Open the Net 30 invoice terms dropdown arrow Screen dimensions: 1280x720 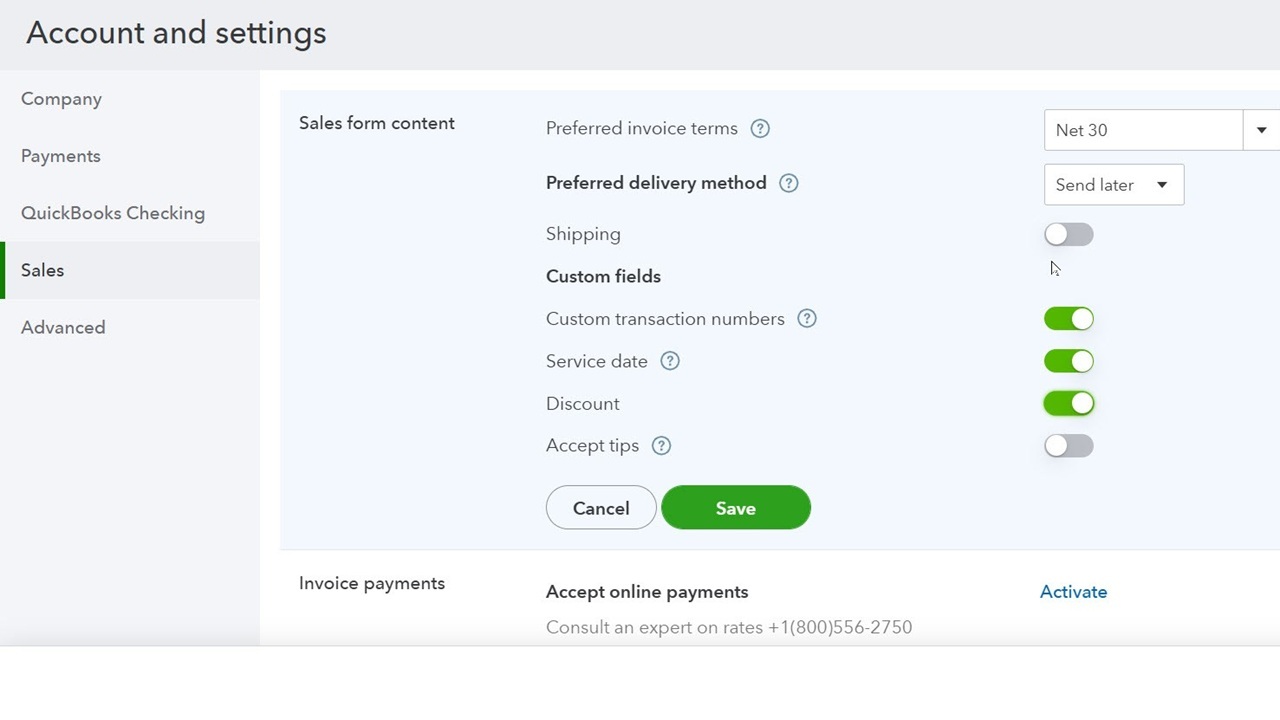point(1261,130)
